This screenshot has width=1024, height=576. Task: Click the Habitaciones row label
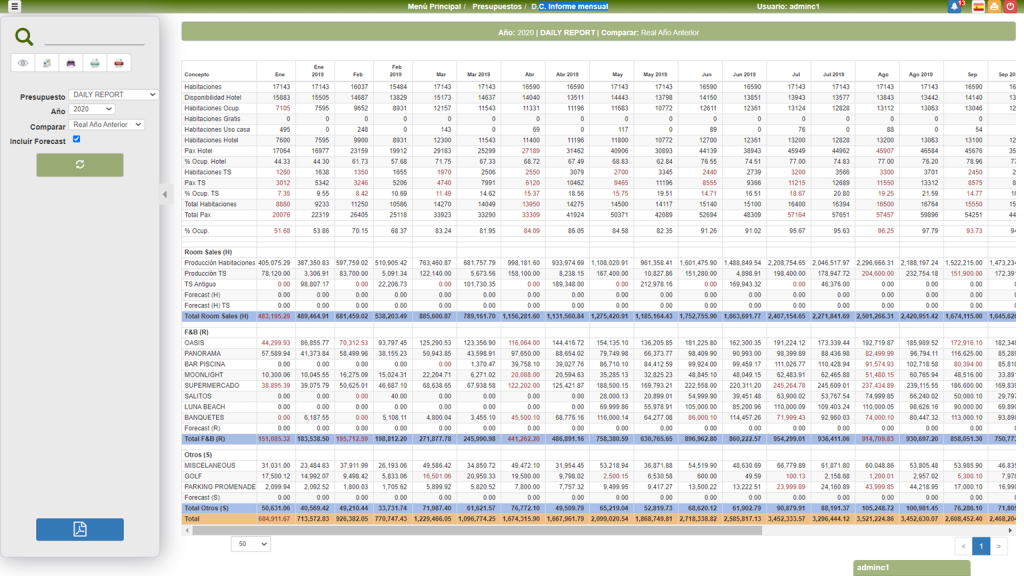202,87
